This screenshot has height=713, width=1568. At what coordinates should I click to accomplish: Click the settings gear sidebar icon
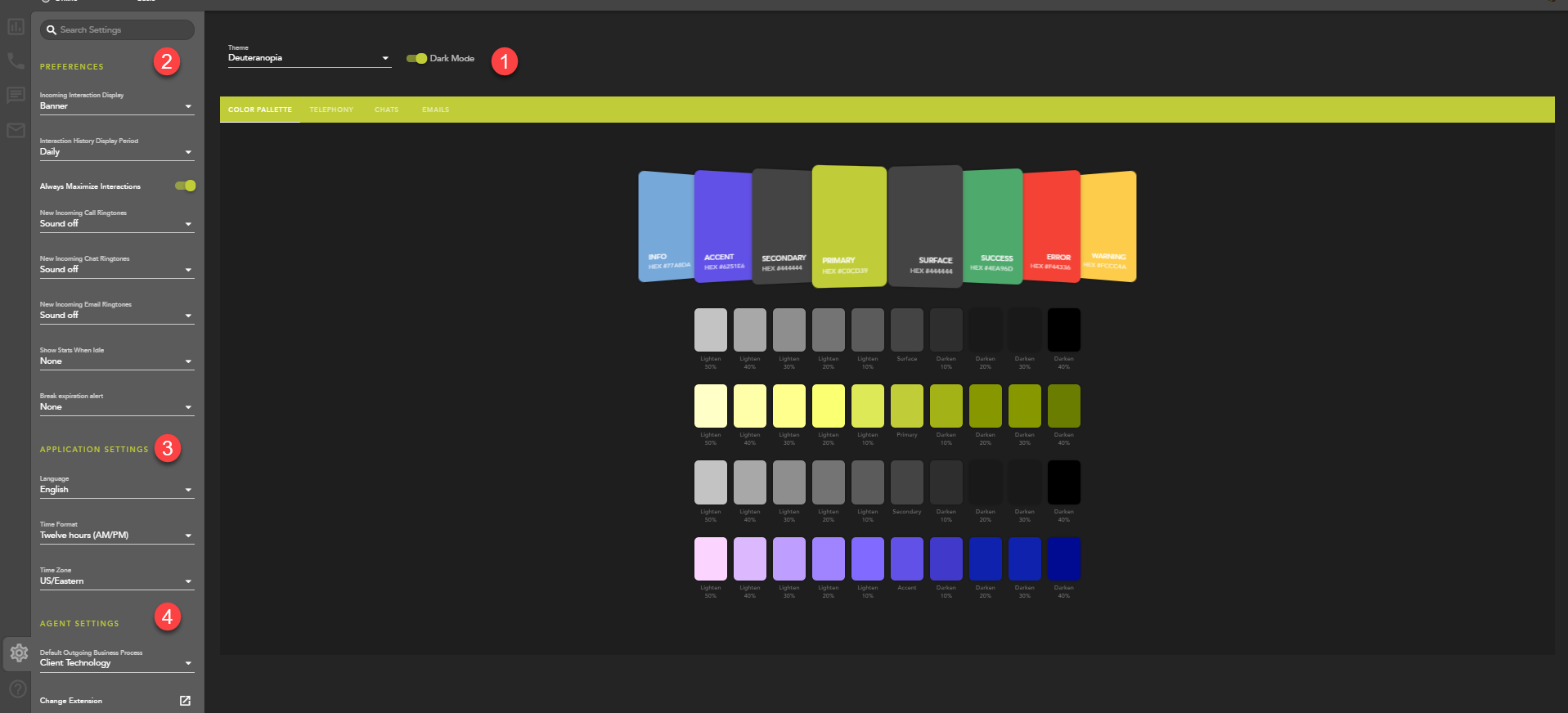click(18, 652)
